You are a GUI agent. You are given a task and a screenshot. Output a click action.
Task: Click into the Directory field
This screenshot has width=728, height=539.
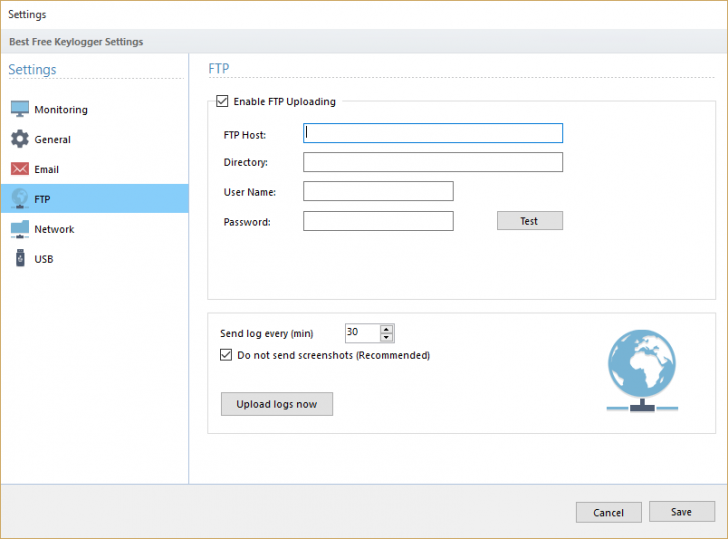point(433,162)
